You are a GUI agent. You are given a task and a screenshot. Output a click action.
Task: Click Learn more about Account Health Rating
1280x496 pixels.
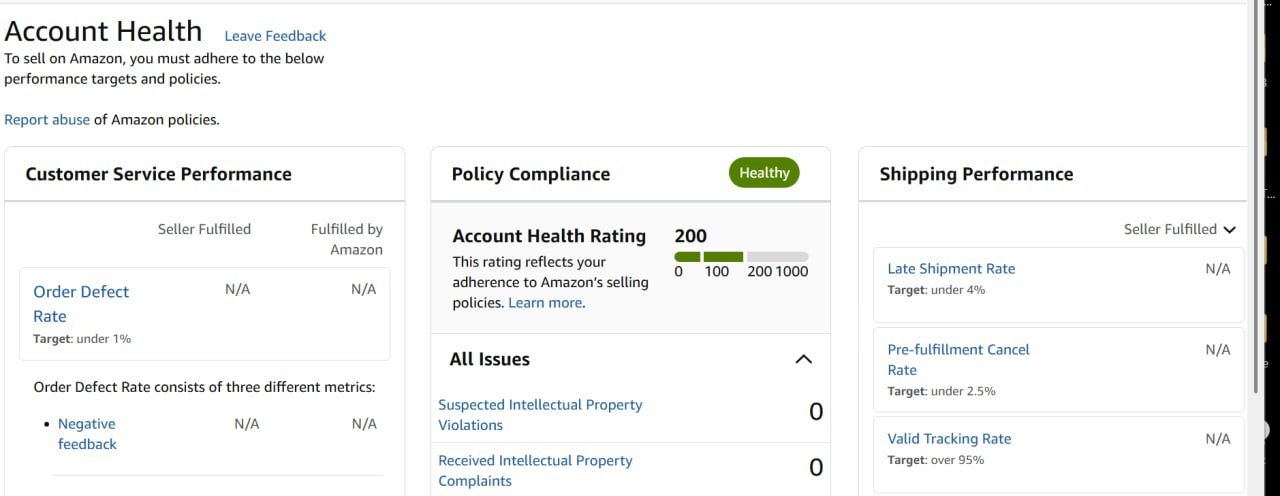click(545, 302)
